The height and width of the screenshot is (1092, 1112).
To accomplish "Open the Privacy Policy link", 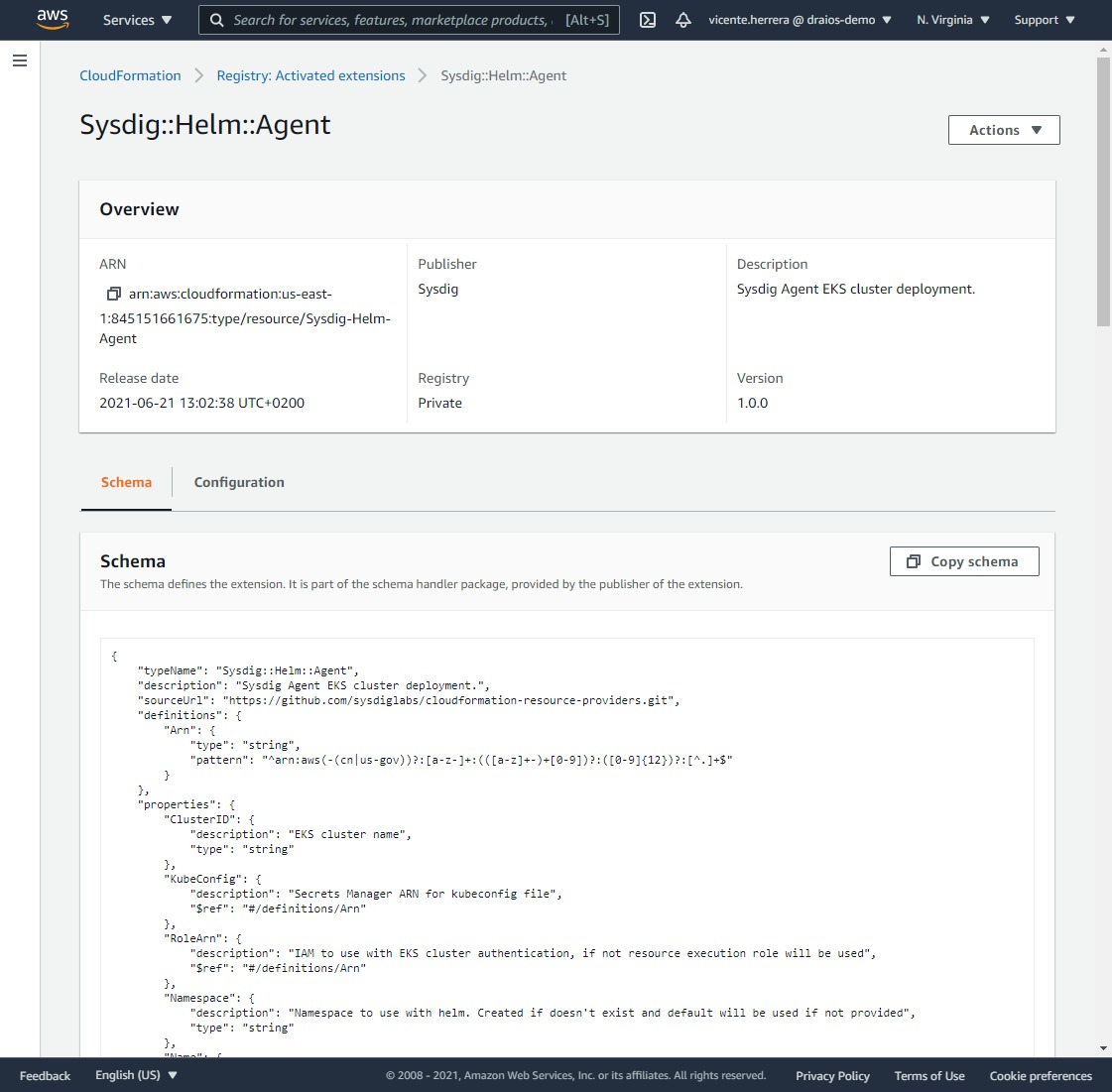I will point(832,1076).
